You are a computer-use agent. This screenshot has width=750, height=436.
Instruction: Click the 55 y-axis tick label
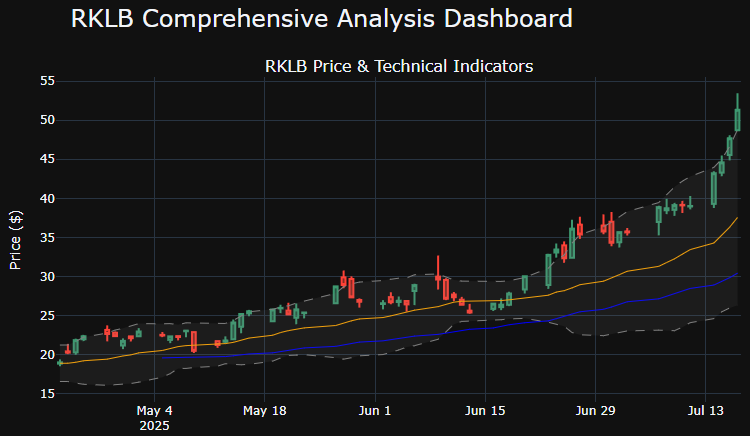(x=47, y=81)
